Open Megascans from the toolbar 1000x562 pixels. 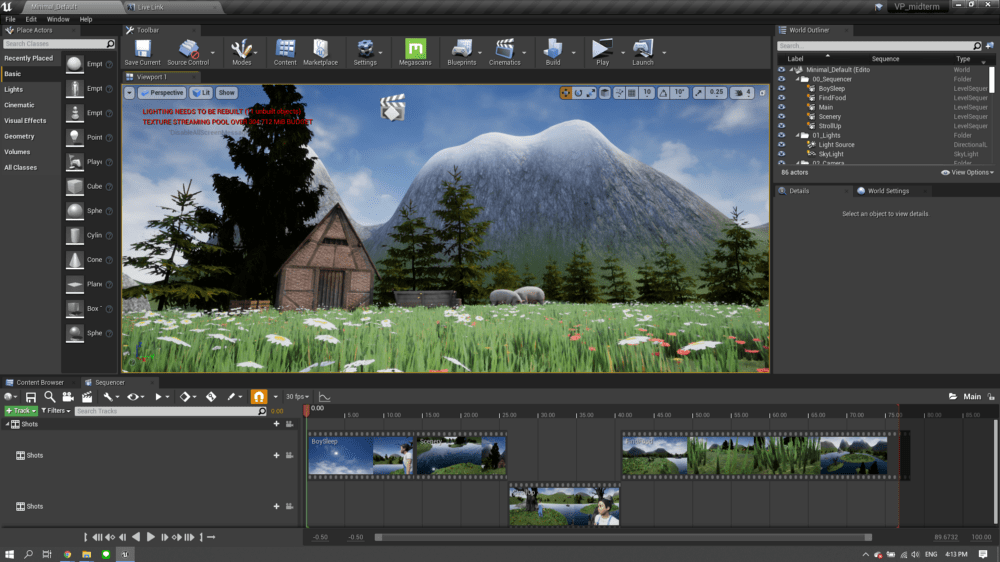(415, 49)
